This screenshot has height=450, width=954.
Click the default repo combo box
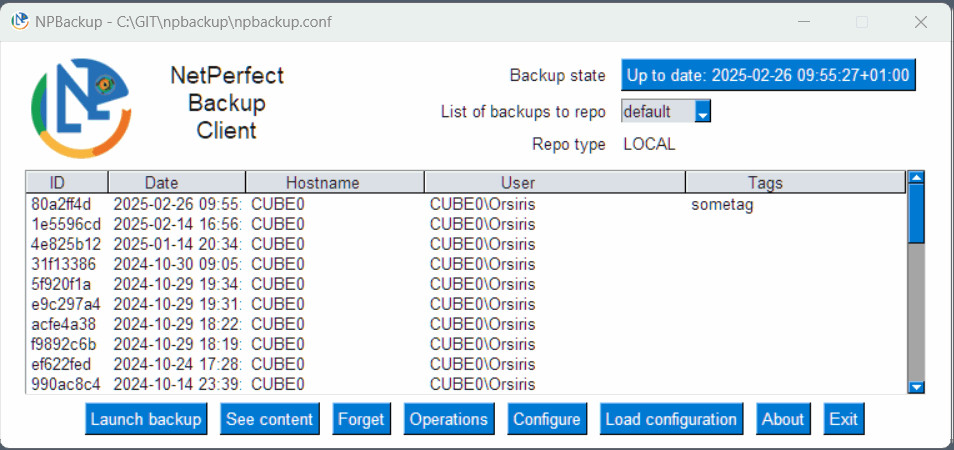(x=657, y=112)
